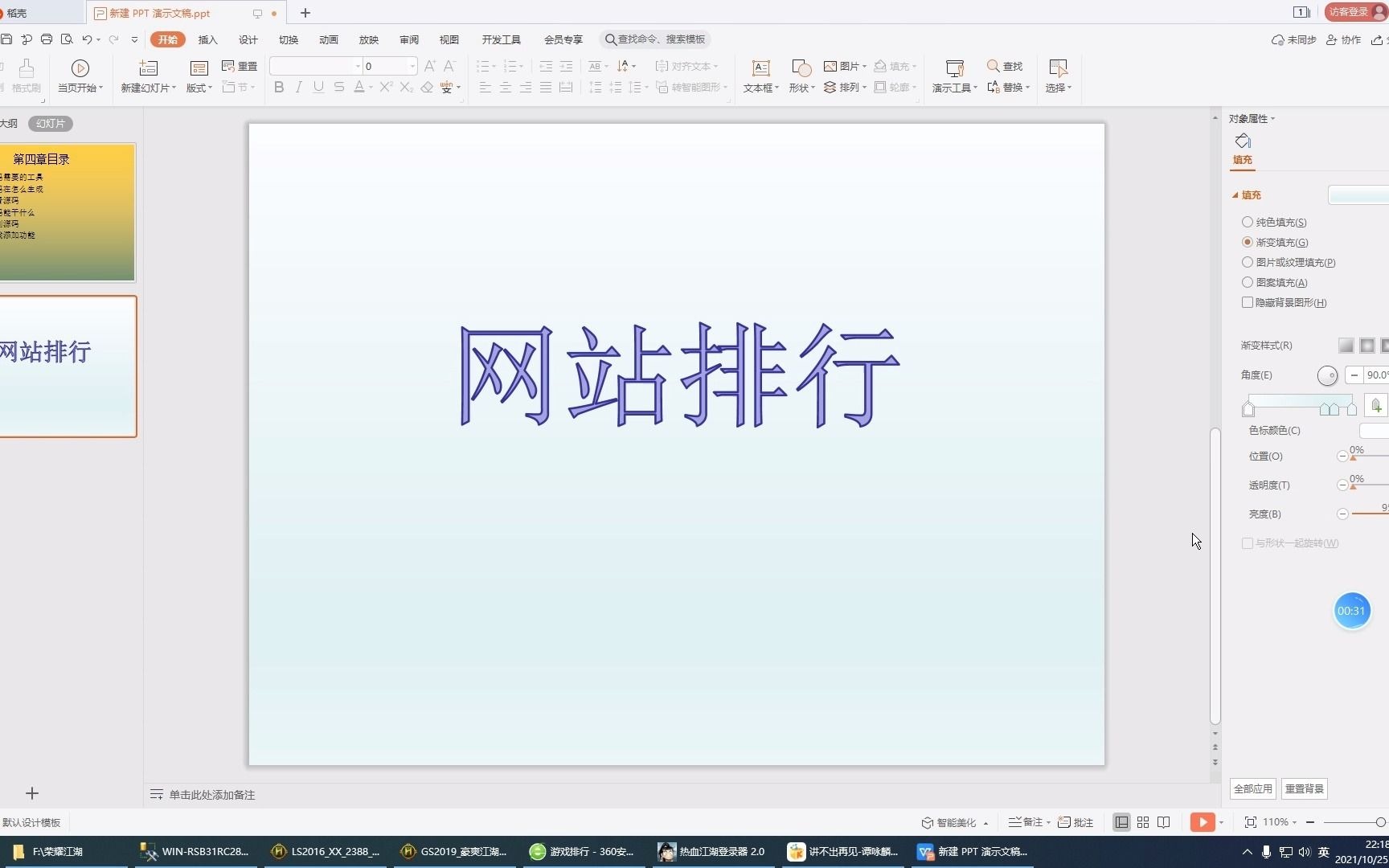Open the Insert (插入) ribbon tab

(x=208, y=39)
